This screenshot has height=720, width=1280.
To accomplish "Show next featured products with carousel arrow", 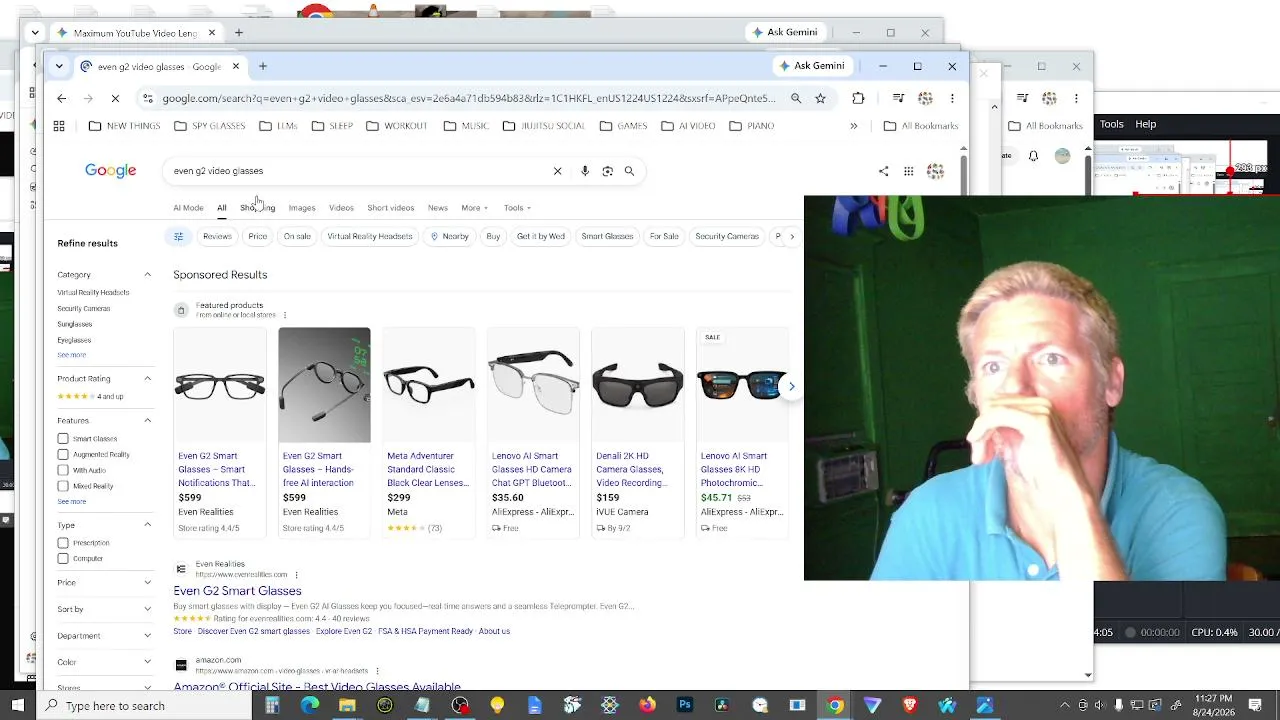I will 791,386.
